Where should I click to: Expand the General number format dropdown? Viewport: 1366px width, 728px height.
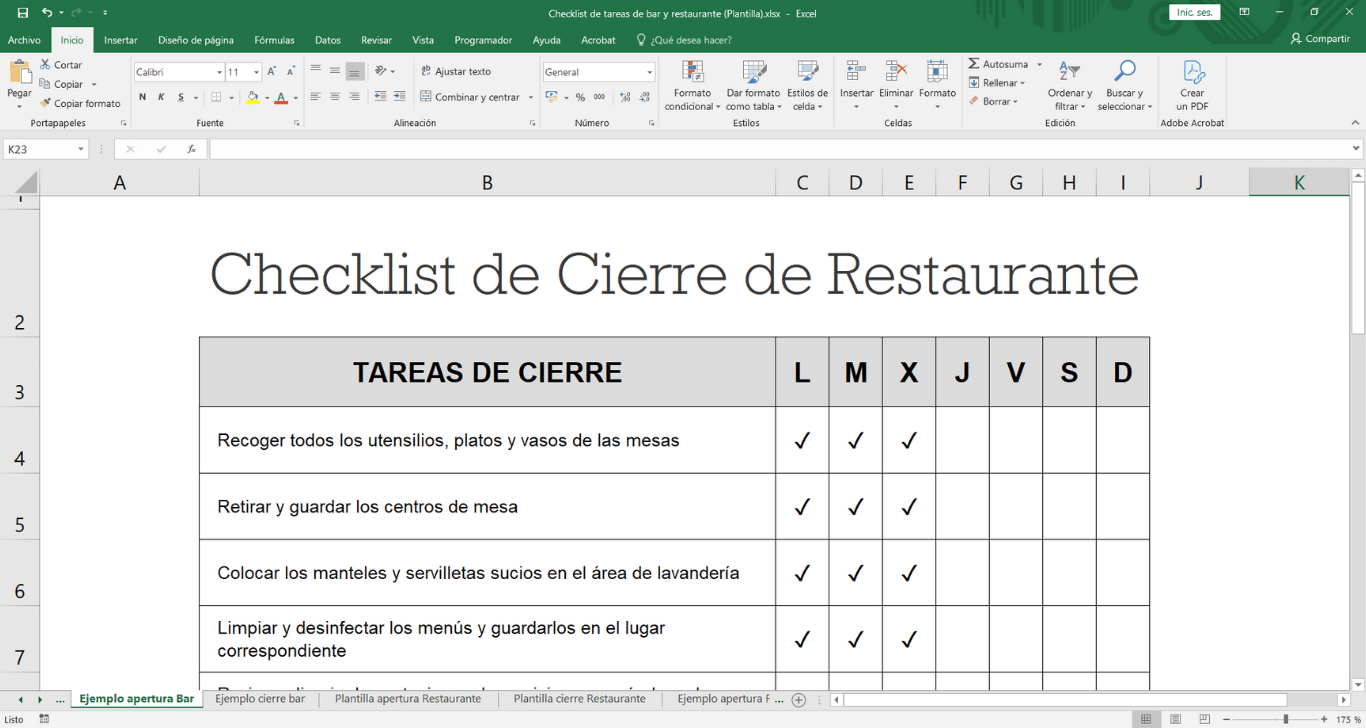649,72
